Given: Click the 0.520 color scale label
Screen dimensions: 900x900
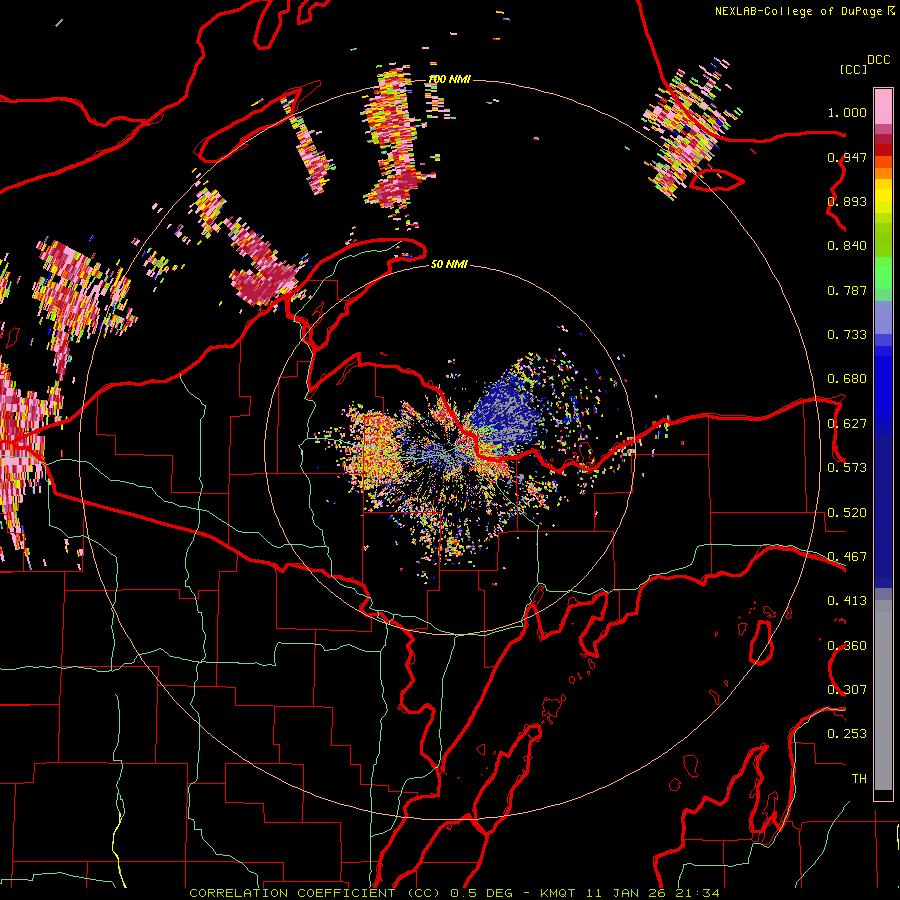Looking at the screenshot, I should 847,513.
